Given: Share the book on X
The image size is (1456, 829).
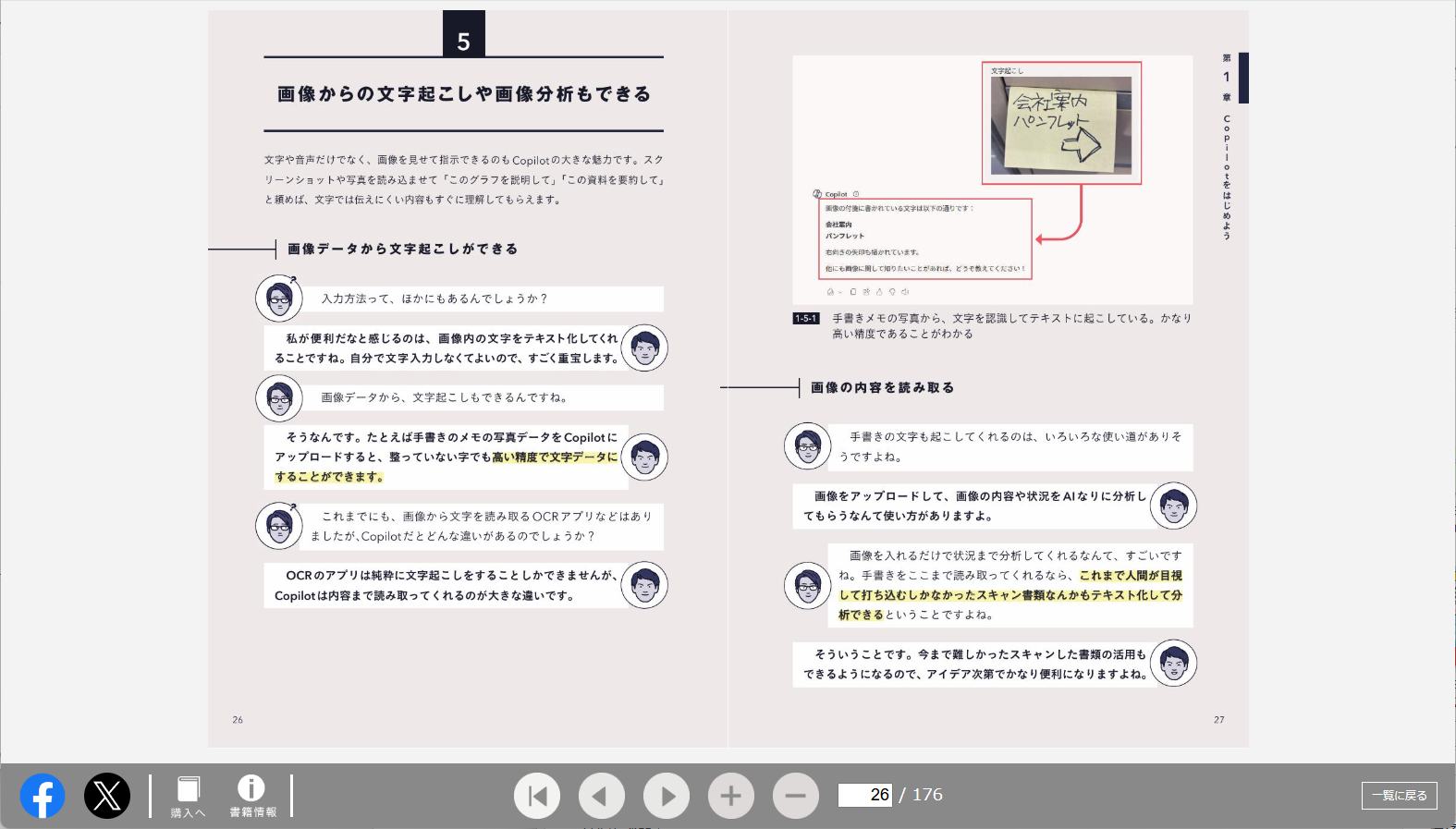Looking at the screenshot, I should pos(107,796).
